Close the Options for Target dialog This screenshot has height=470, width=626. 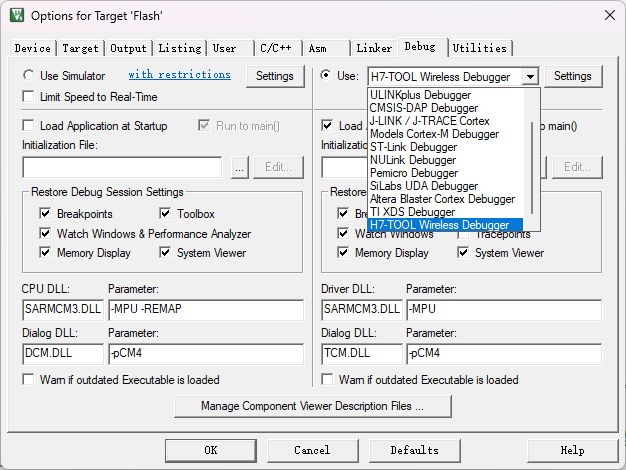pyautogui.click(x=610, y=16)
